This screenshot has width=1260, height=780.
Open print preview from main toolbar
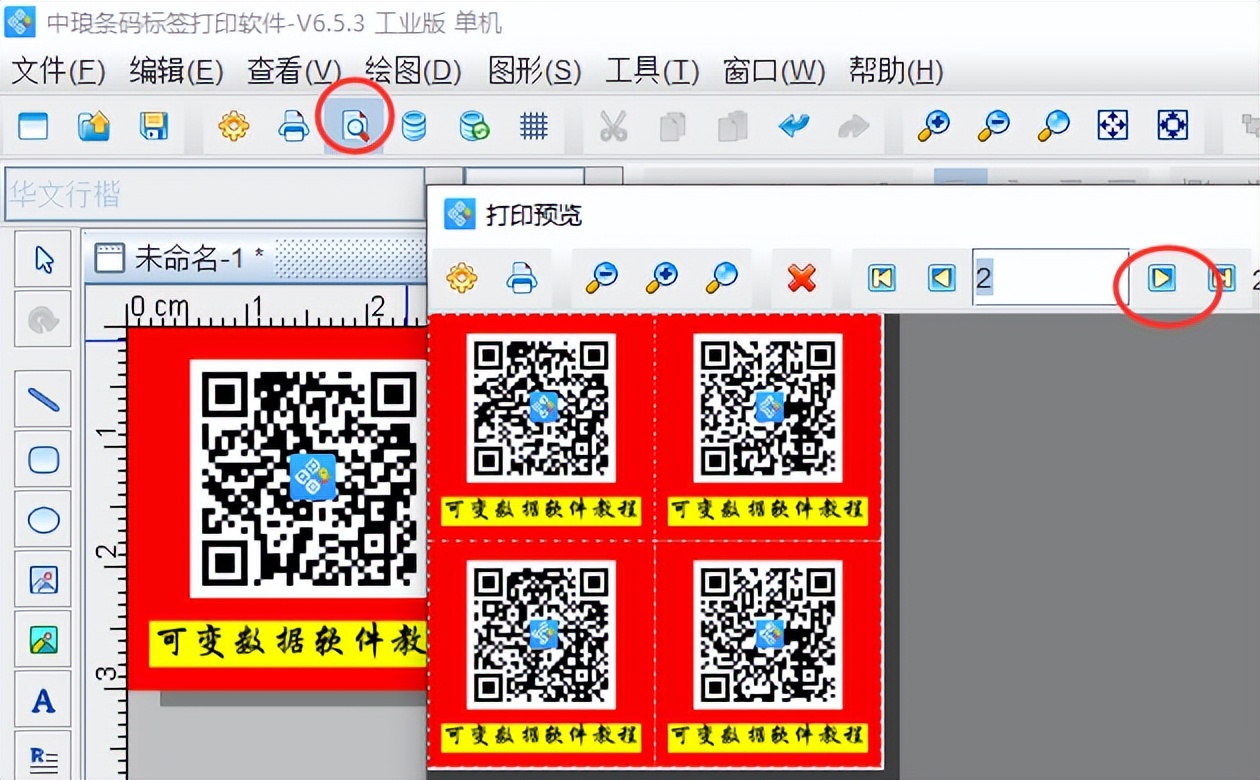click(354, 126)
